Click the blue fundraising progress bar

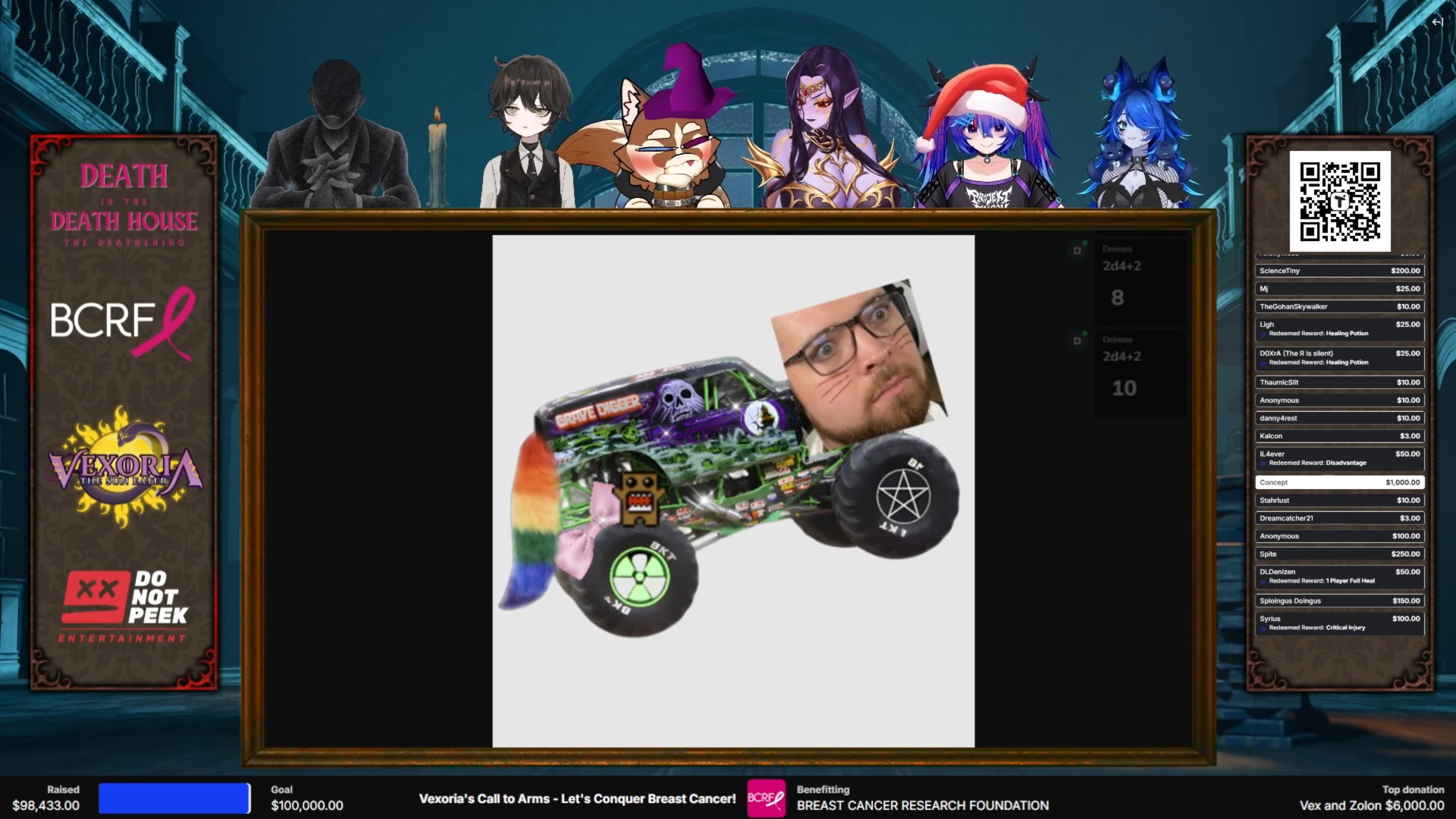(x=174, y=798)
